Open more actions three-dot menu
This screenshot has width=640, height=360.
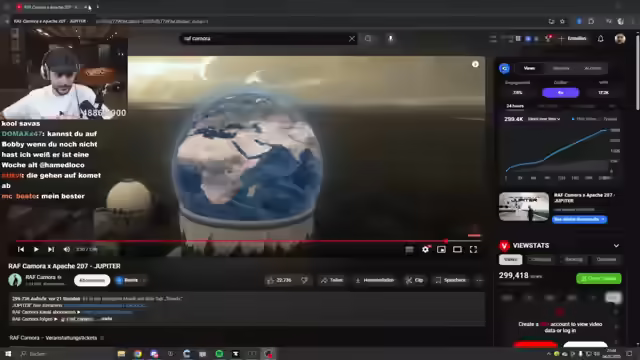pos(479,280)
